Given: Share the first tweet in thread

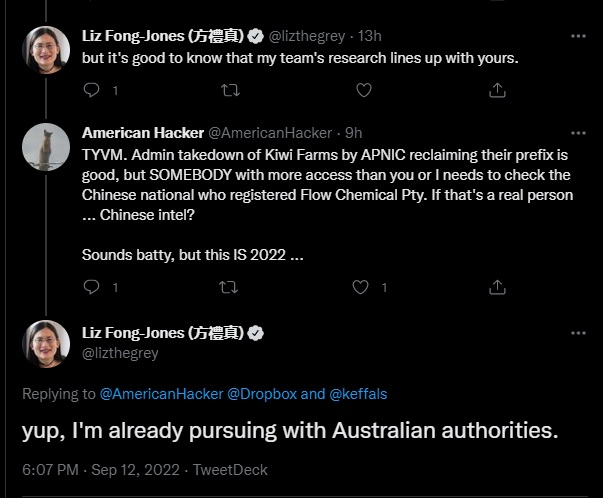Looking at the screenshot, I should [496, 90].
